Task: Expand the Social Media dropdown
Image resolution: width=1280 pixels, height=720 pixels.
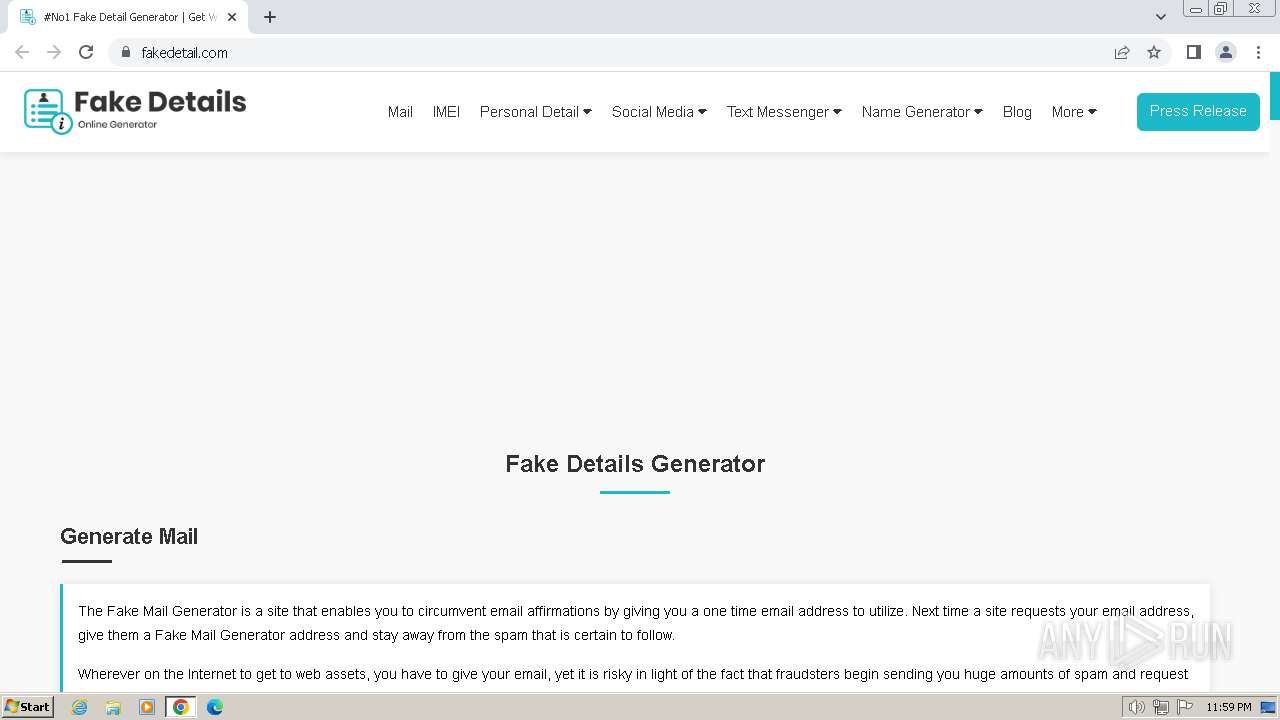Action: click(x=659, y=112)
